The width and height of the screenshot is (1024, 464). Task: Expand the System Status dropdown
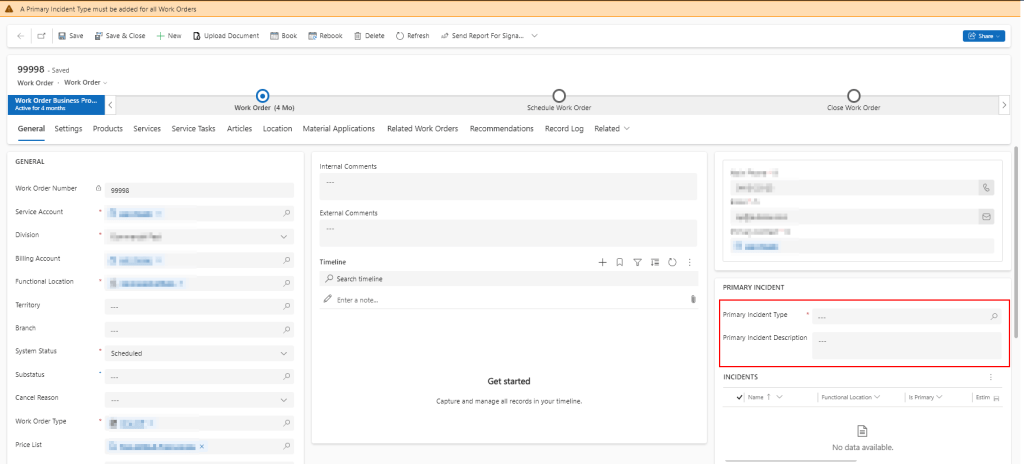[285, 353]
